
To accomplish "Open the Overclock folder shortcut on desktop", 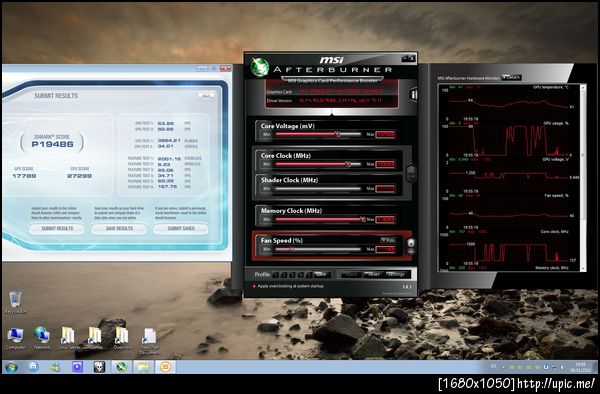I will pyautogui.click(x=123, y=338).
